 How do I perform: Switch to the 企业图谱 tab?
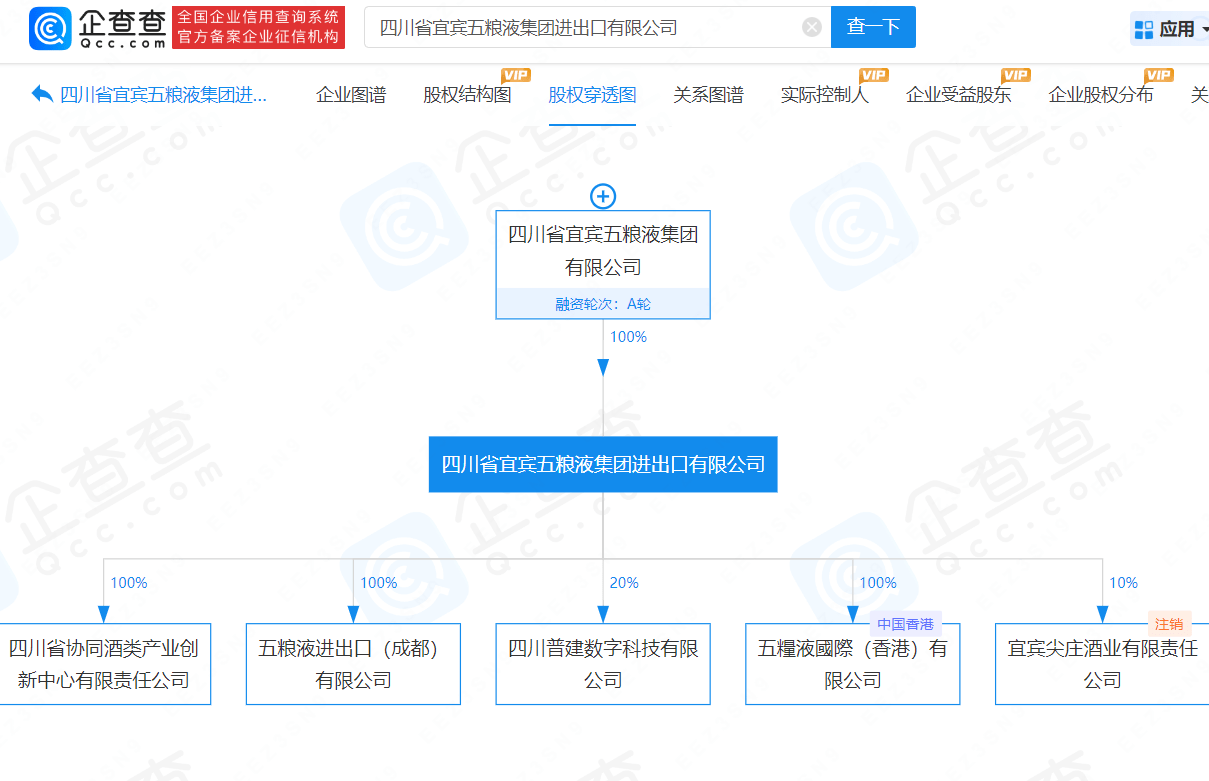351,95
